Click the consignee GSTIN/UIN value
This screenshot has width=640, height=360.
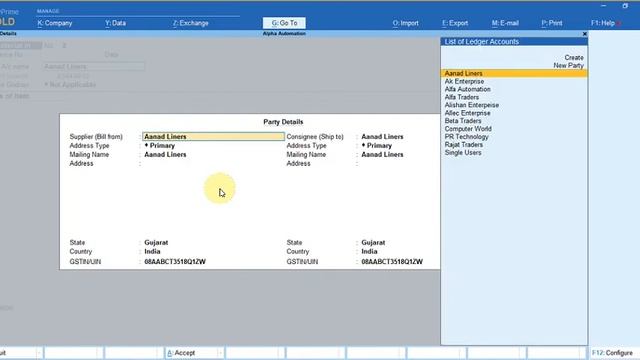coord(392,262)
